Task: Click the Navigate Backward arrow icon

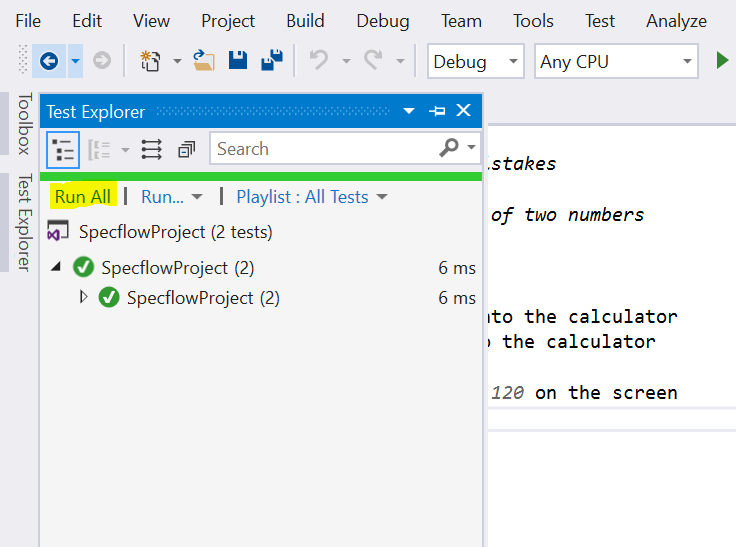Action: pos(48,61)
